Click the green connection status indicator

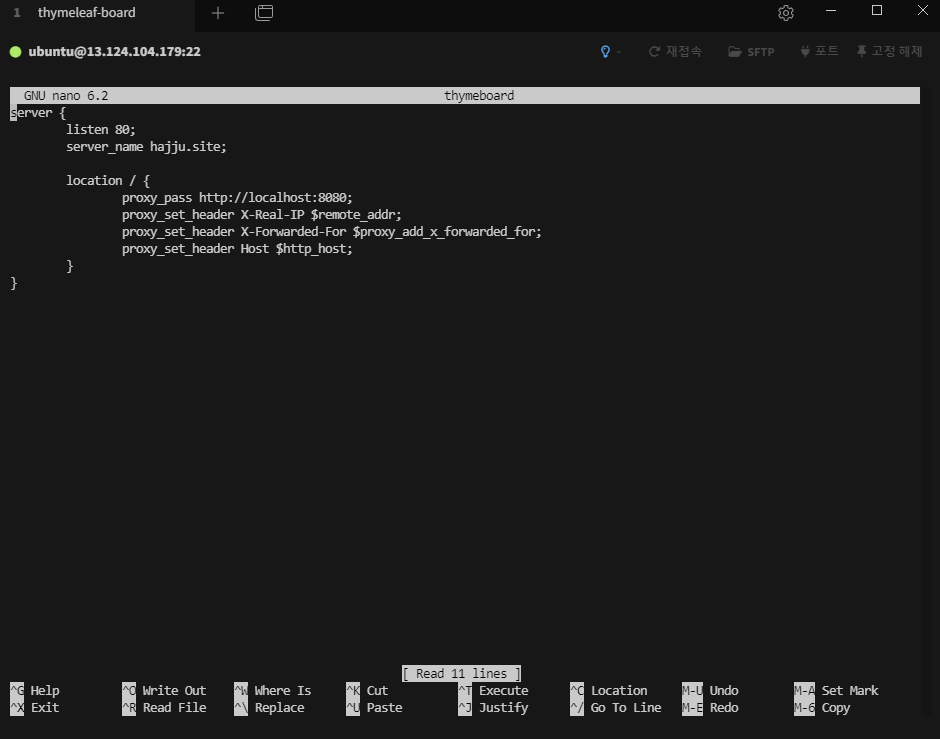click(x=16, y=52)
